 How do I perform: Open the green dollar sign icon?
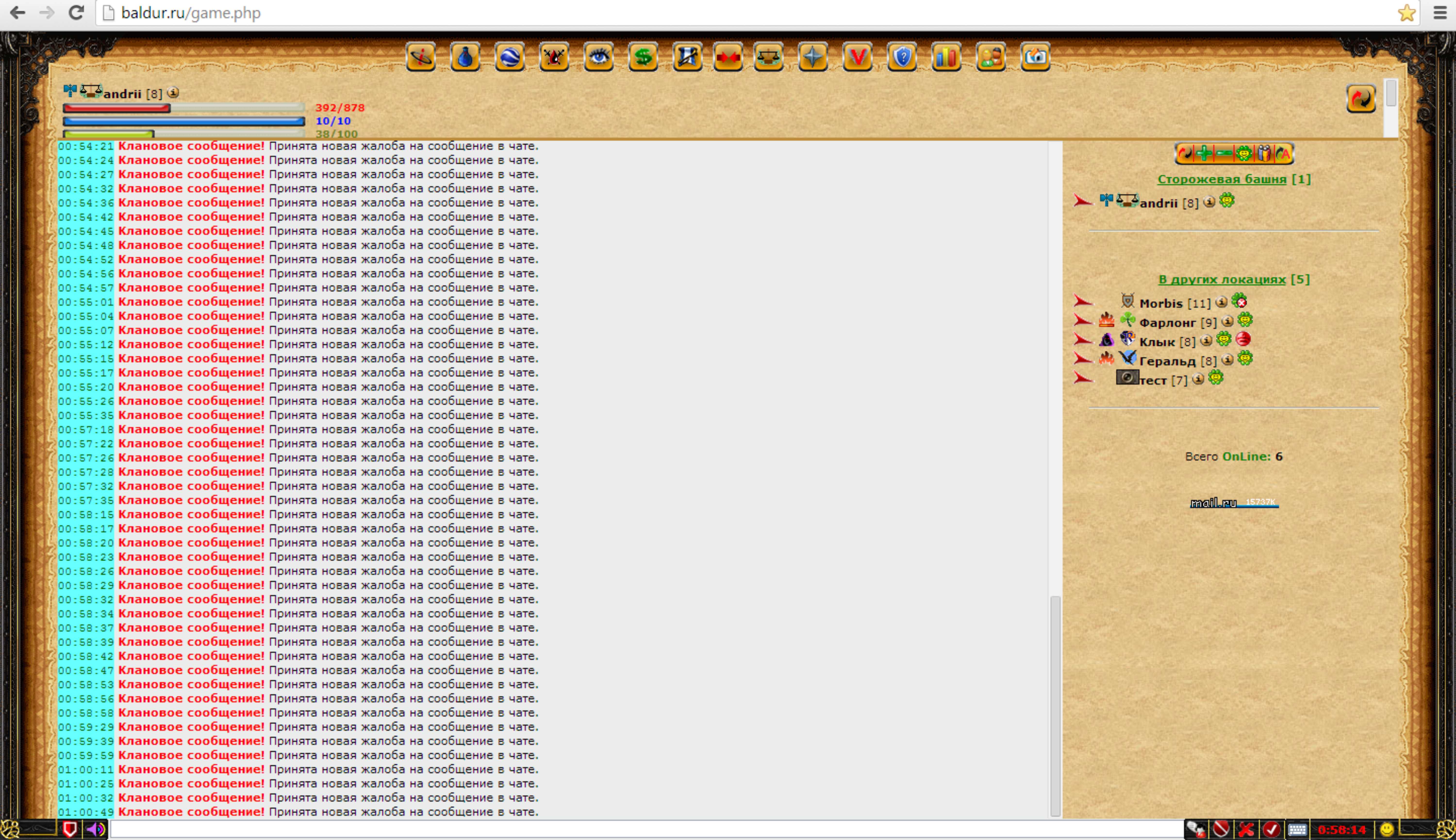pos(643,57)
